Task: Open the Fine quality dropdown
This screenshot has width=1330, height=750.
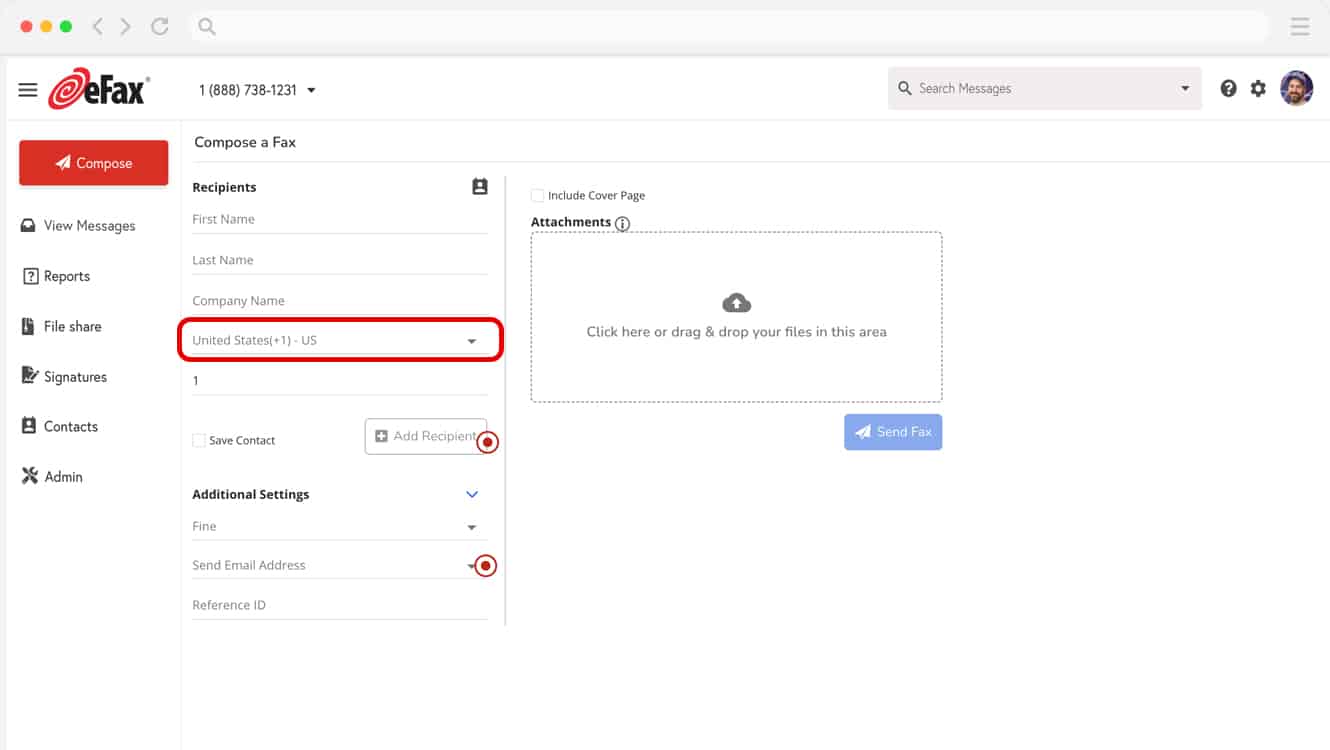Action: [x=470, y=526]
